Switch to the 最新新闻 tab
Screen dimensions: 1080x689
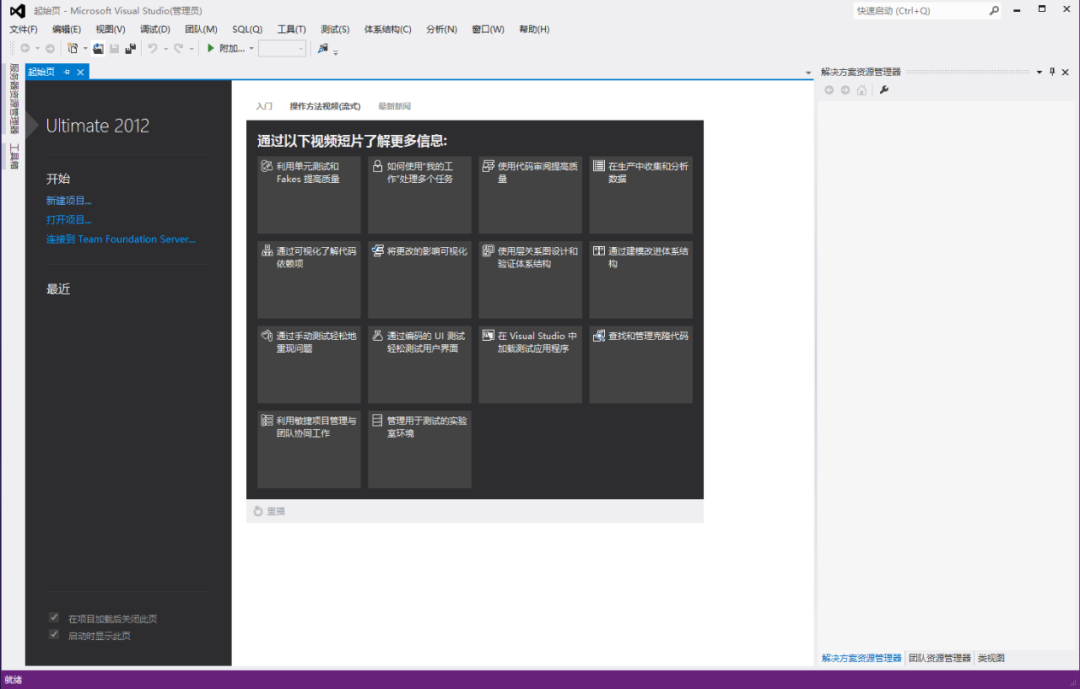395,106
